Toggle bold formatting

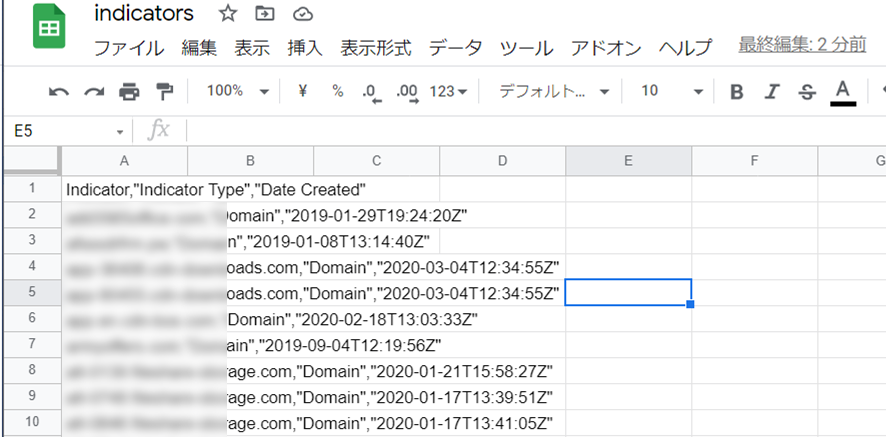(736, 92)
